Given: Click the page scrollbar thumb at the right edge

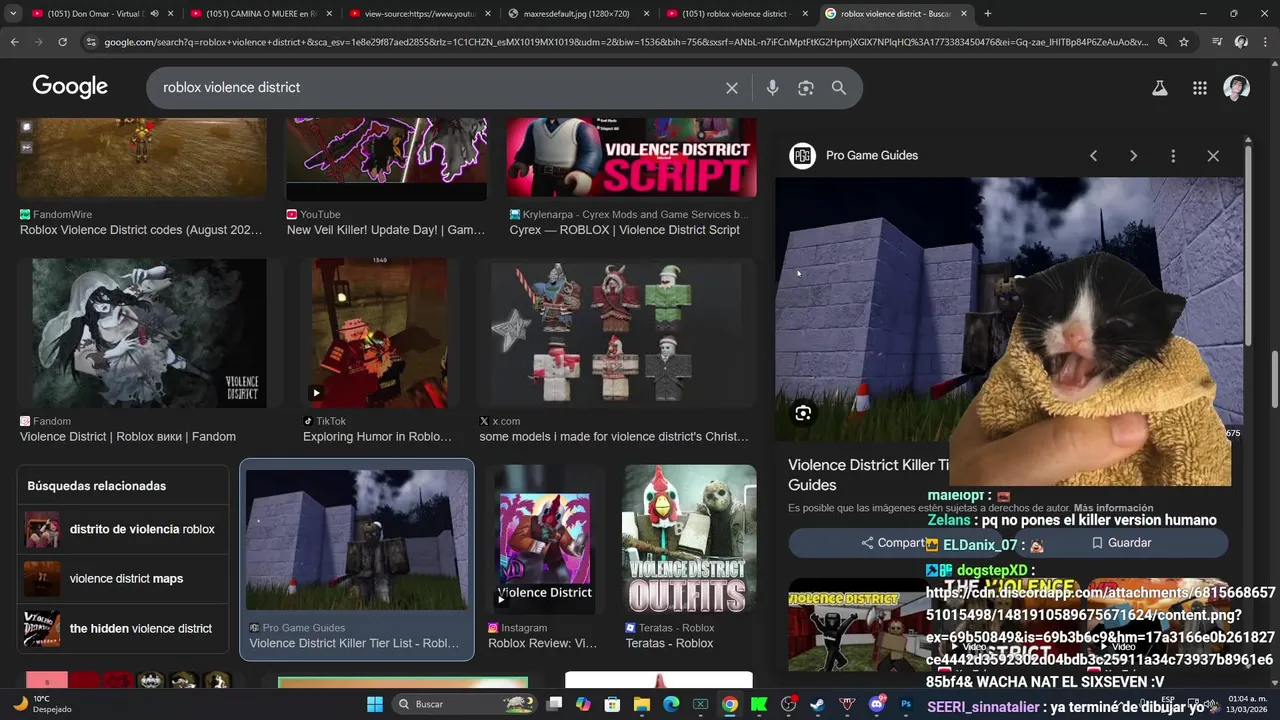Looking at the screenshot, I should (1275, 380).
